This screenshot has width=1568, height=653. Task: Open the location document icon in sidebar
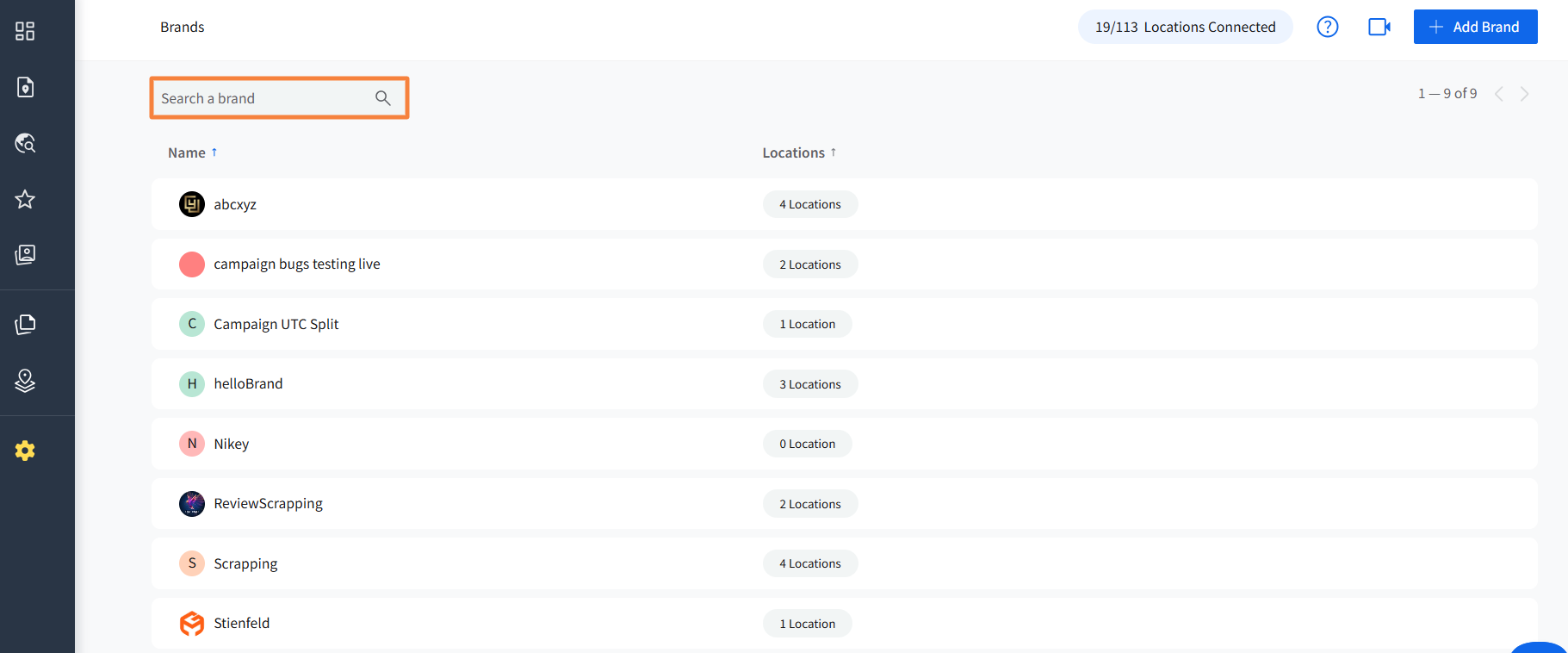tap(25, 87)
